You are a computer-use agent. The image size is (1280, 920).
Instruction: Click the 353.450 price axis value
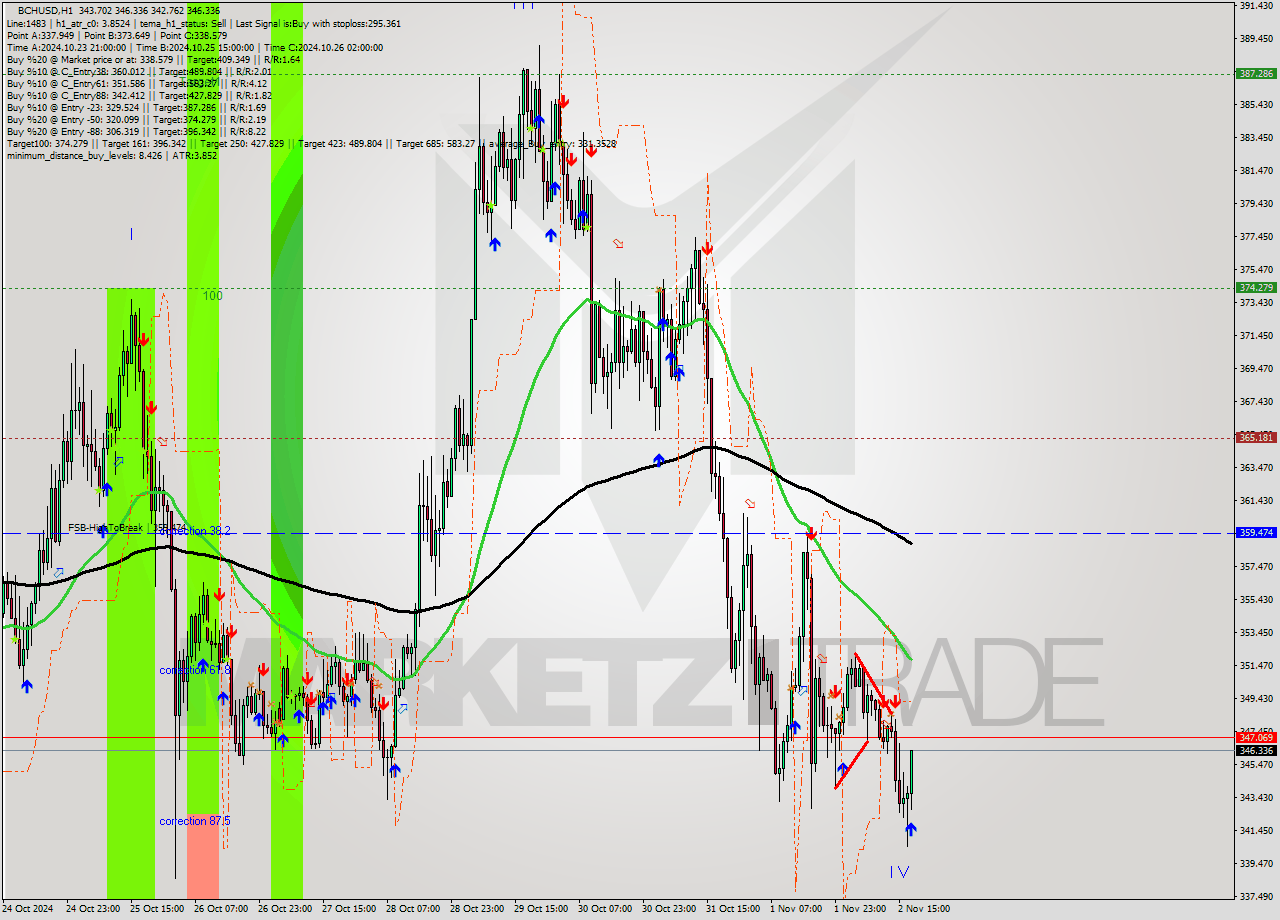(1255, 632)
